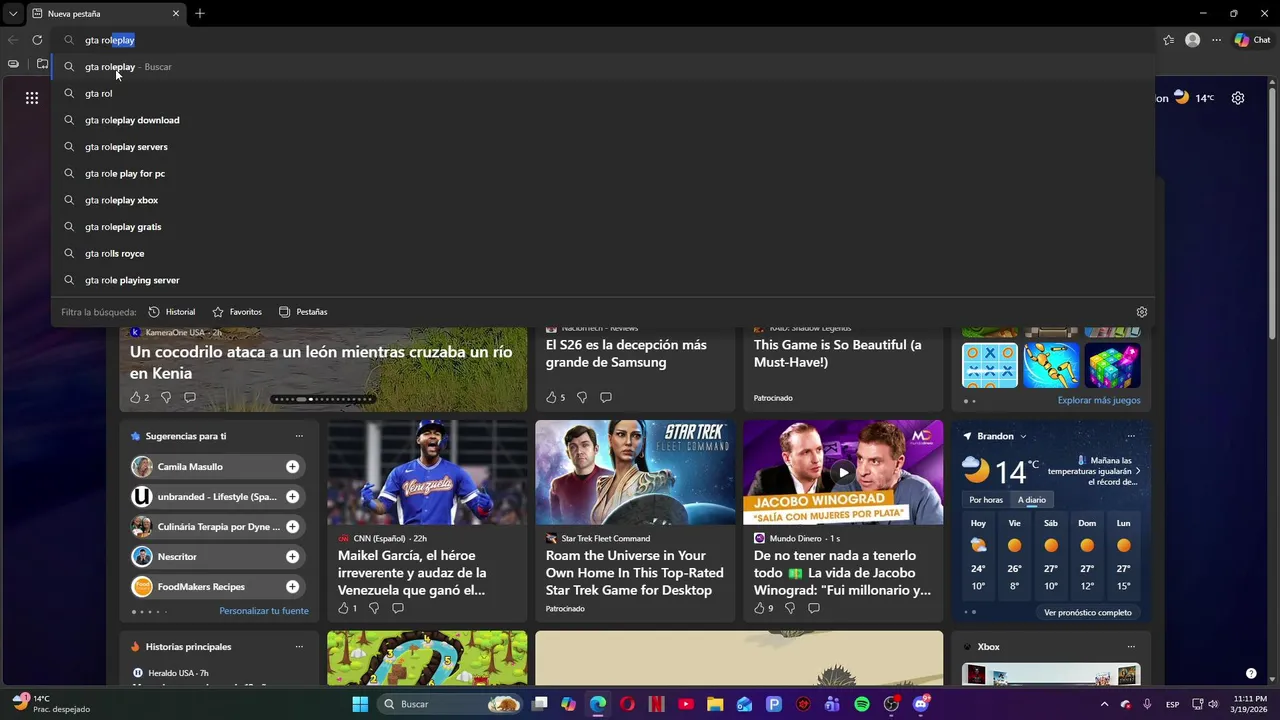Open the apps grid launcher icon
The image size is (1280, 720).
click(x=32, y=98)
